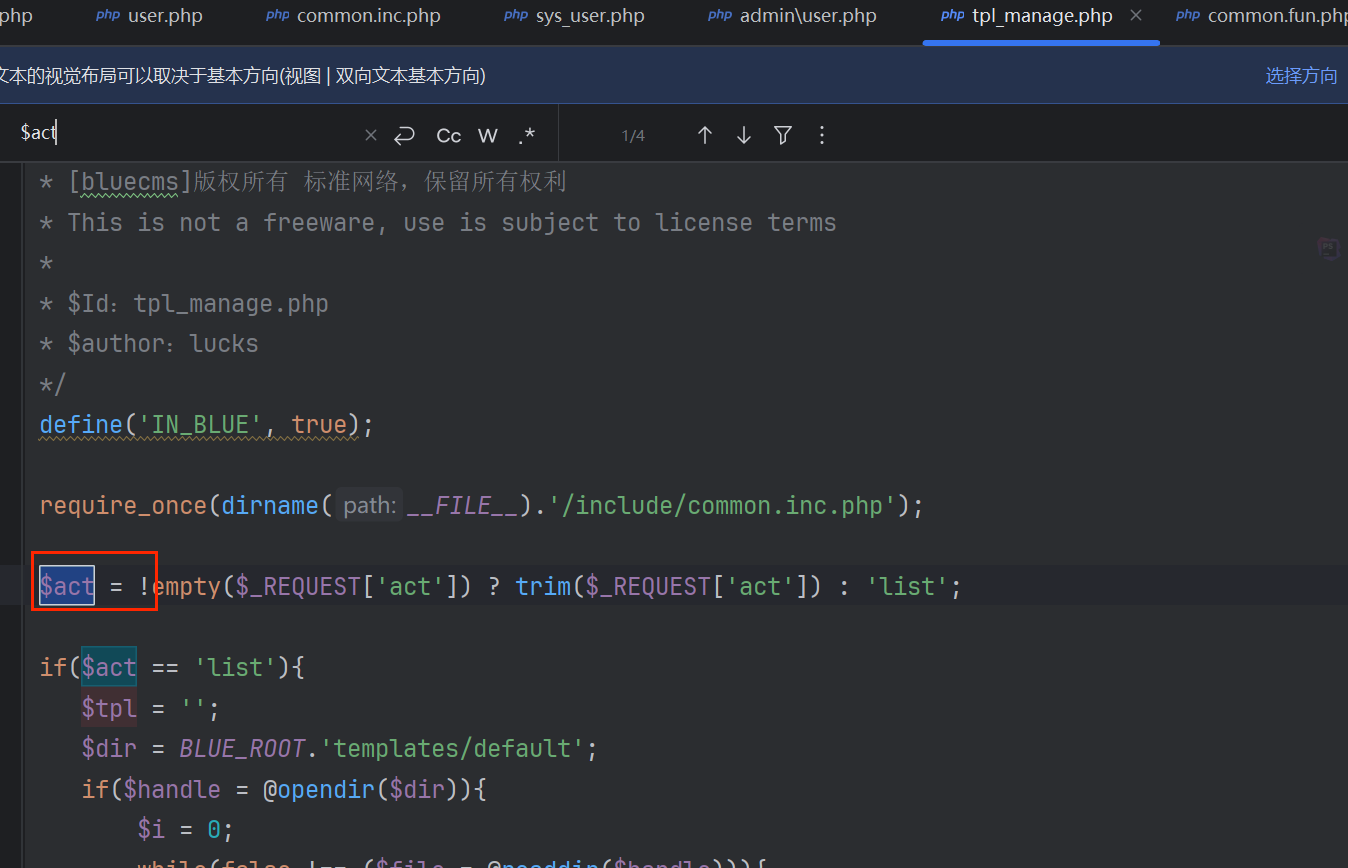Click into the $act search field
This screenshot has height=868, width=1348.
point(190,135)
